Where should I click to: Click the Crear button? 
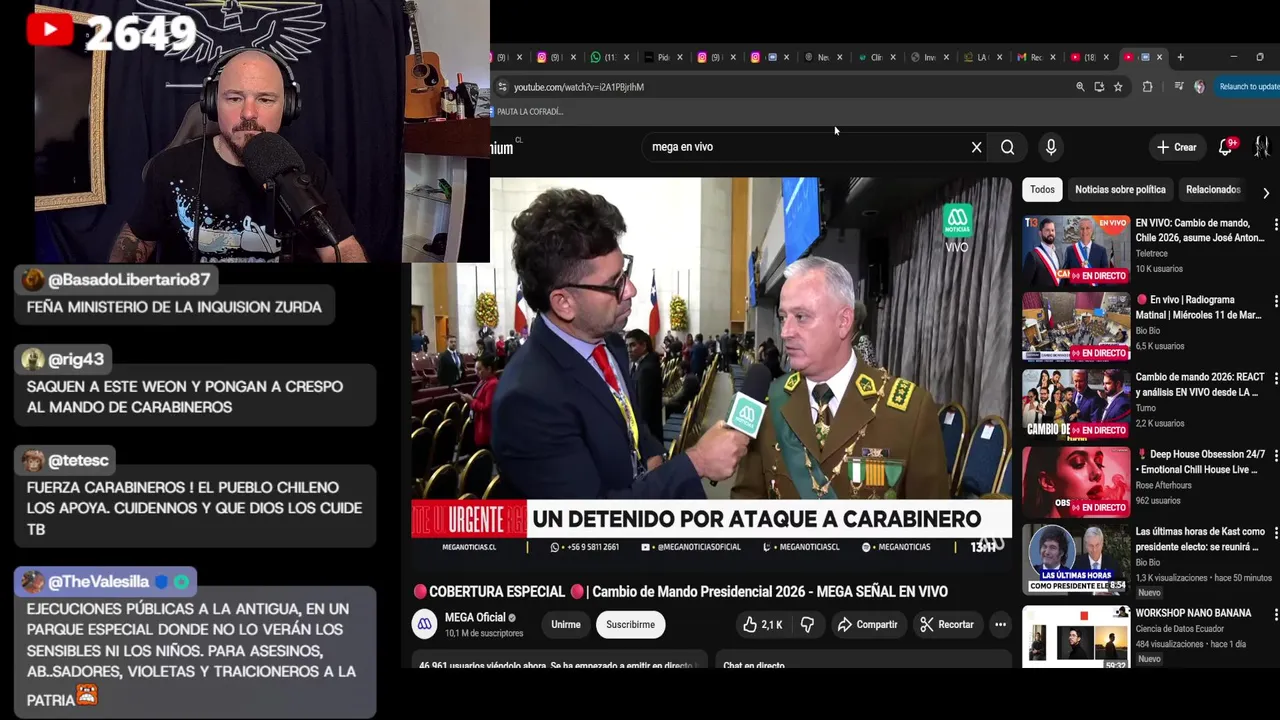pos(1176,147)
